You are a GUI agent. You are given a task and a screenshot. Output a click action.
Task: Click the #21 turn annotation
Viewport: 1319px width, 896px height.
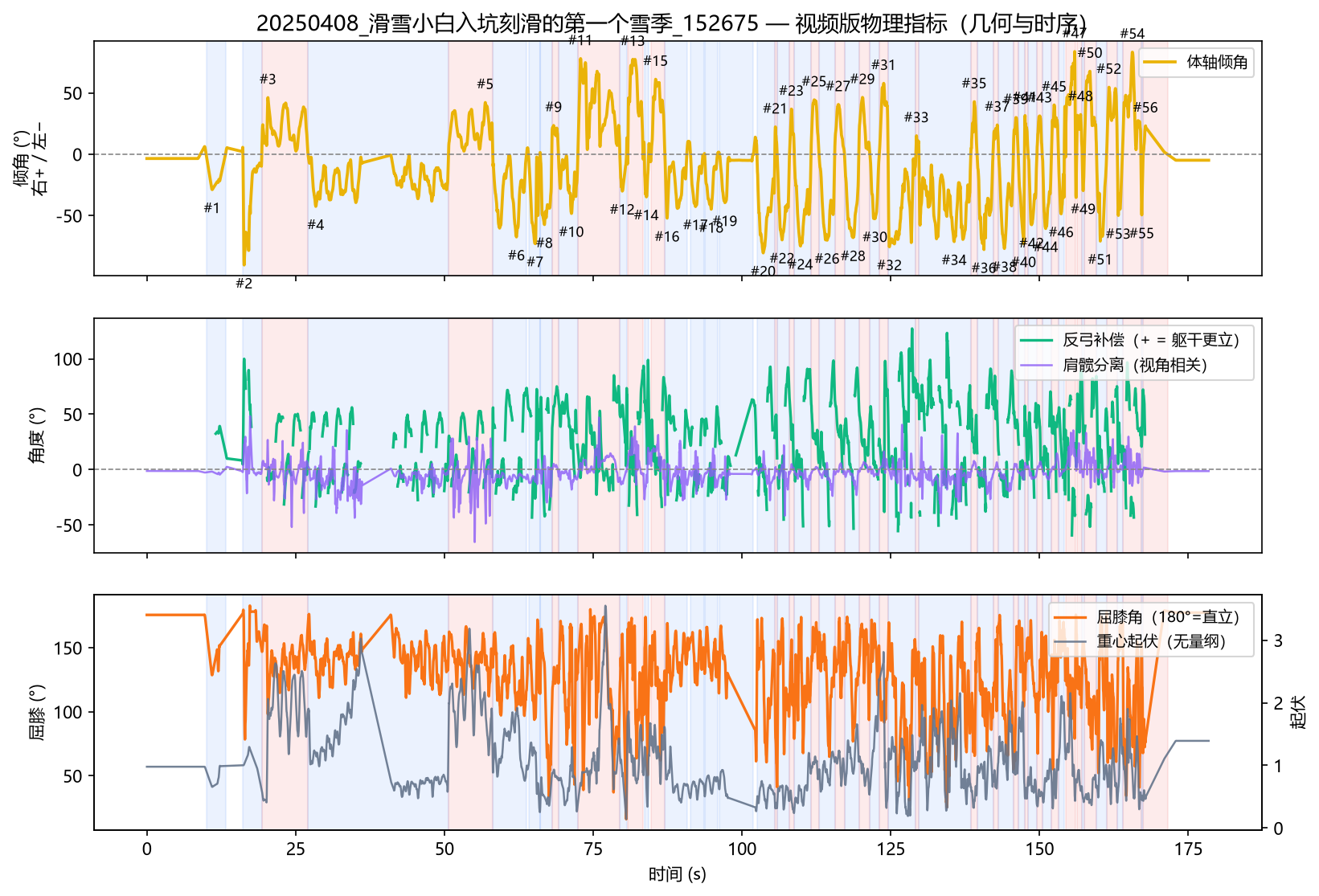pos(776,108)
